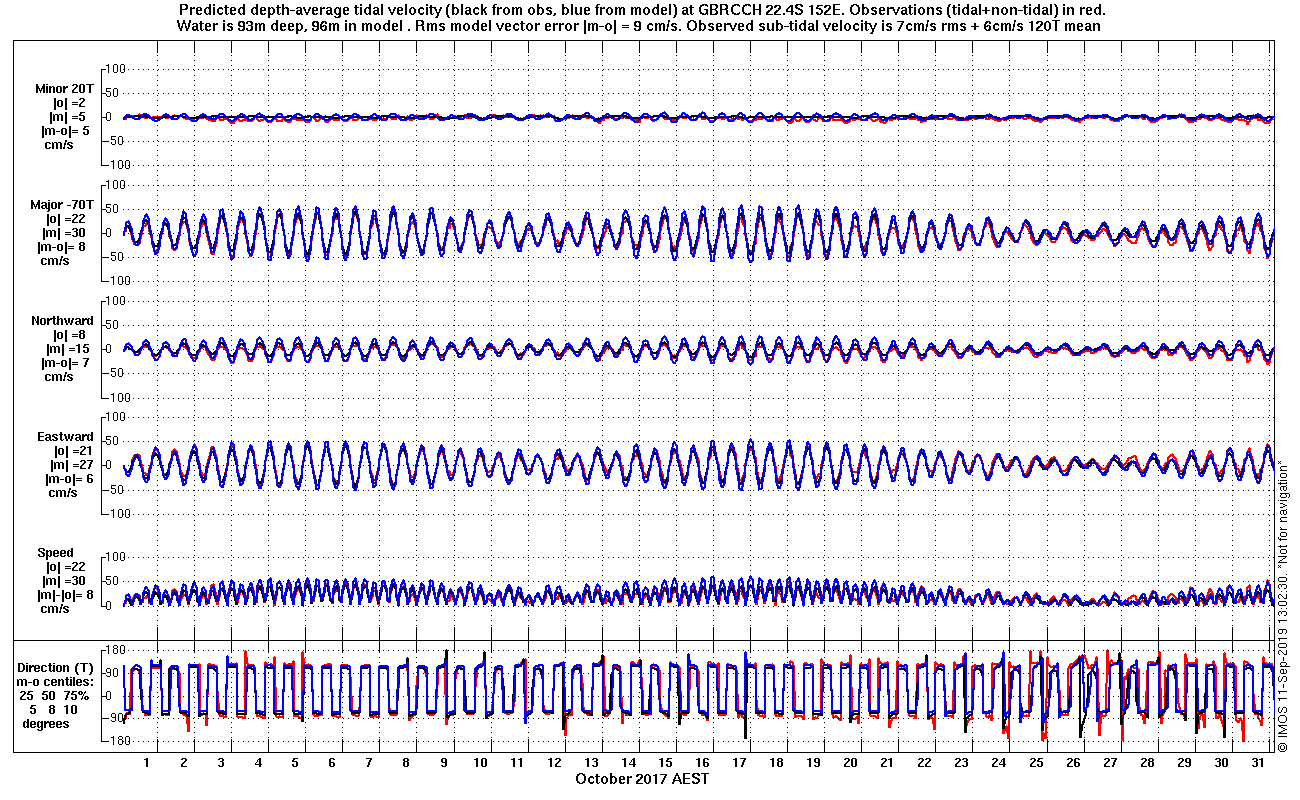1300x800 pixels.
Task: Click '|m|-|o|= 8' in the Speed panel
Action: click(x=65, y=595)
